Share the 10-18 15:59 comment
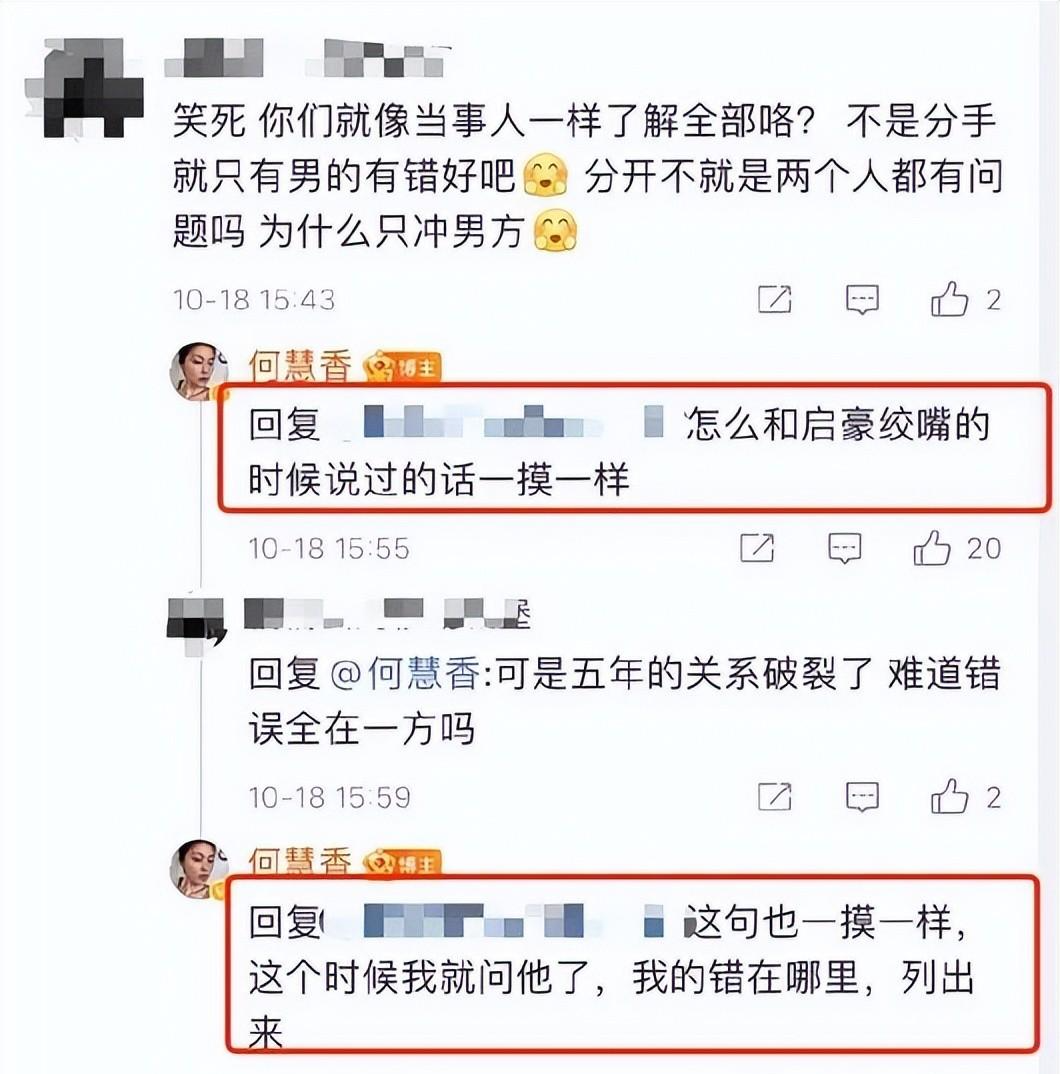Viewport: 1060px width, 1074px height. tap(774, 797)
